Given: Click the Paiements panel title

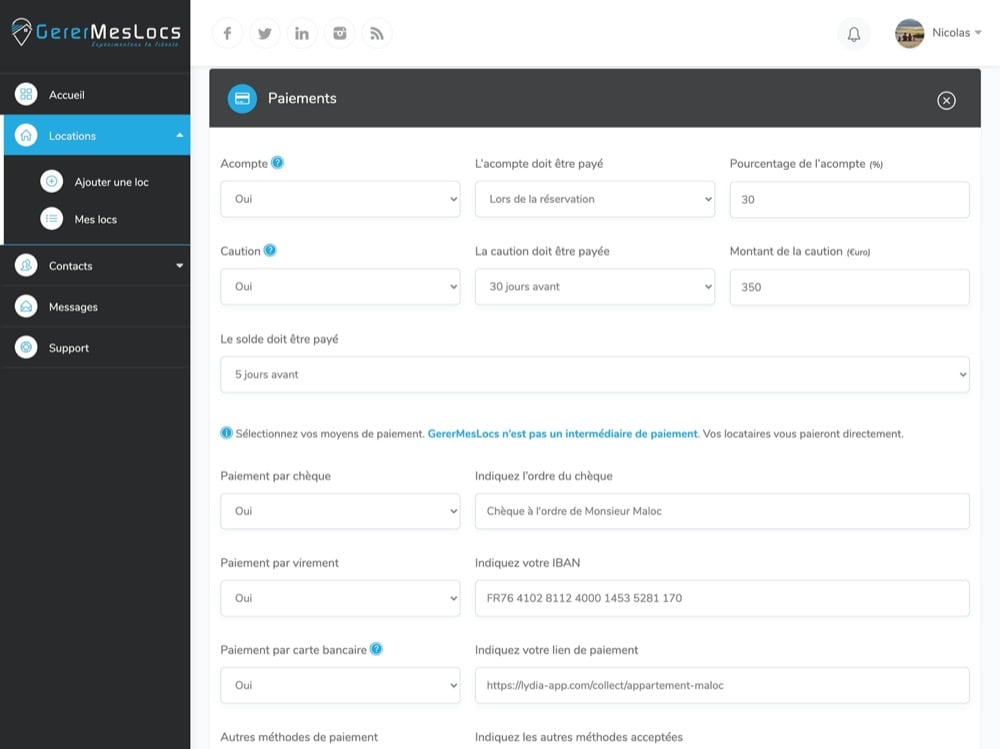Looking at the screenshot, I should coord(302,98).
